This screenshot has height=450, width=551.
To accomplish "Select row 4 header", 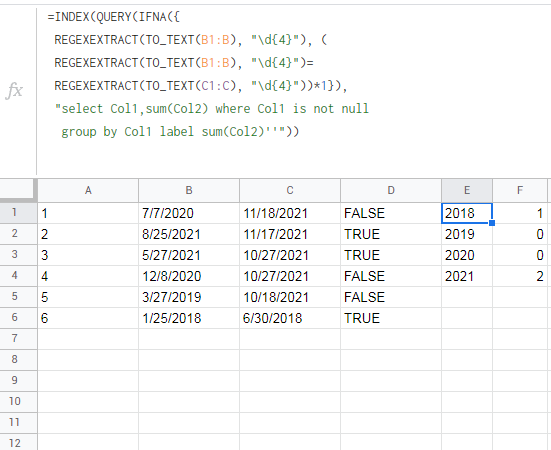I will pyautogui.click(x=18, y=276).
